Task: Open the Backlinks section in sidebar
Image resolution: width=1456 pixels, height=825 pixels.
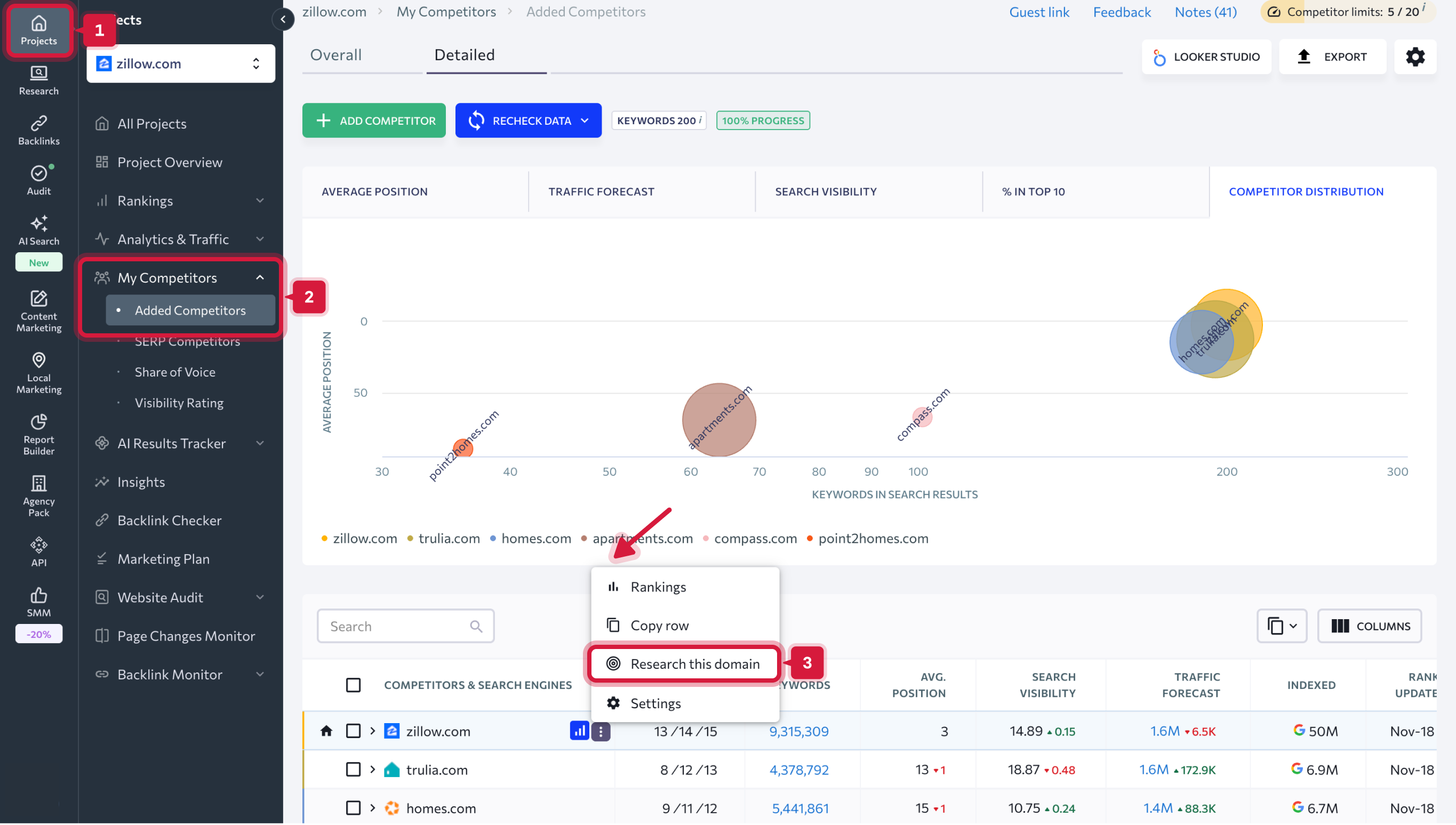Action: coord(38,130)
